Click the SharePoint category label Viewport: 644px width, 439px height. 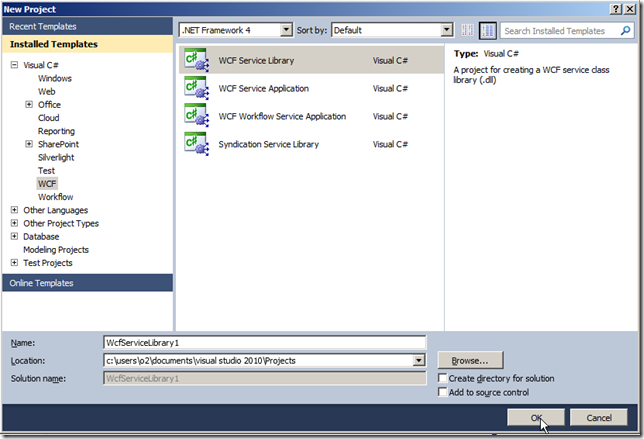(58, 144)
